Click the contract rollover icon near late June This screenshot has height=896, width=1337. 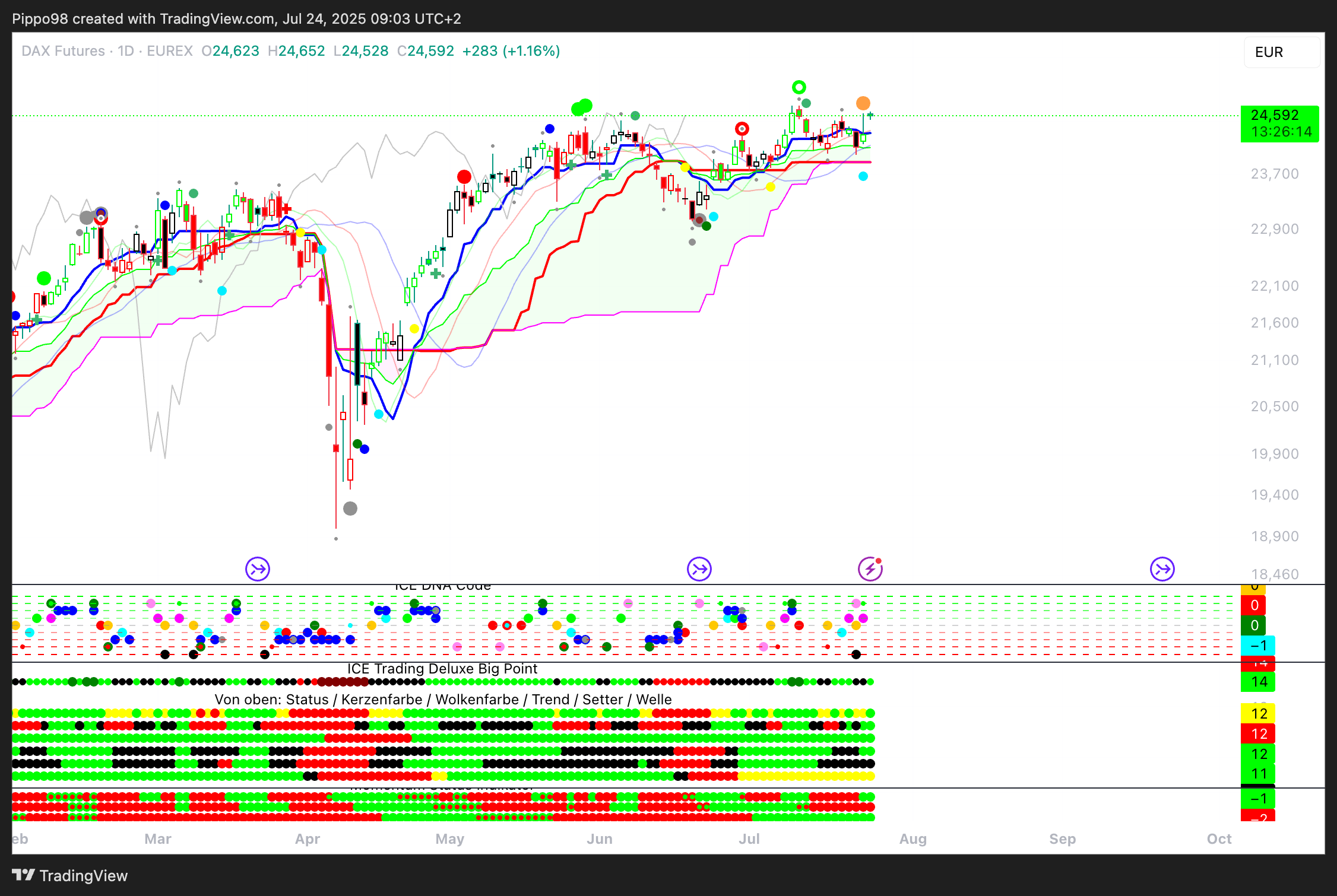(699, 570)
